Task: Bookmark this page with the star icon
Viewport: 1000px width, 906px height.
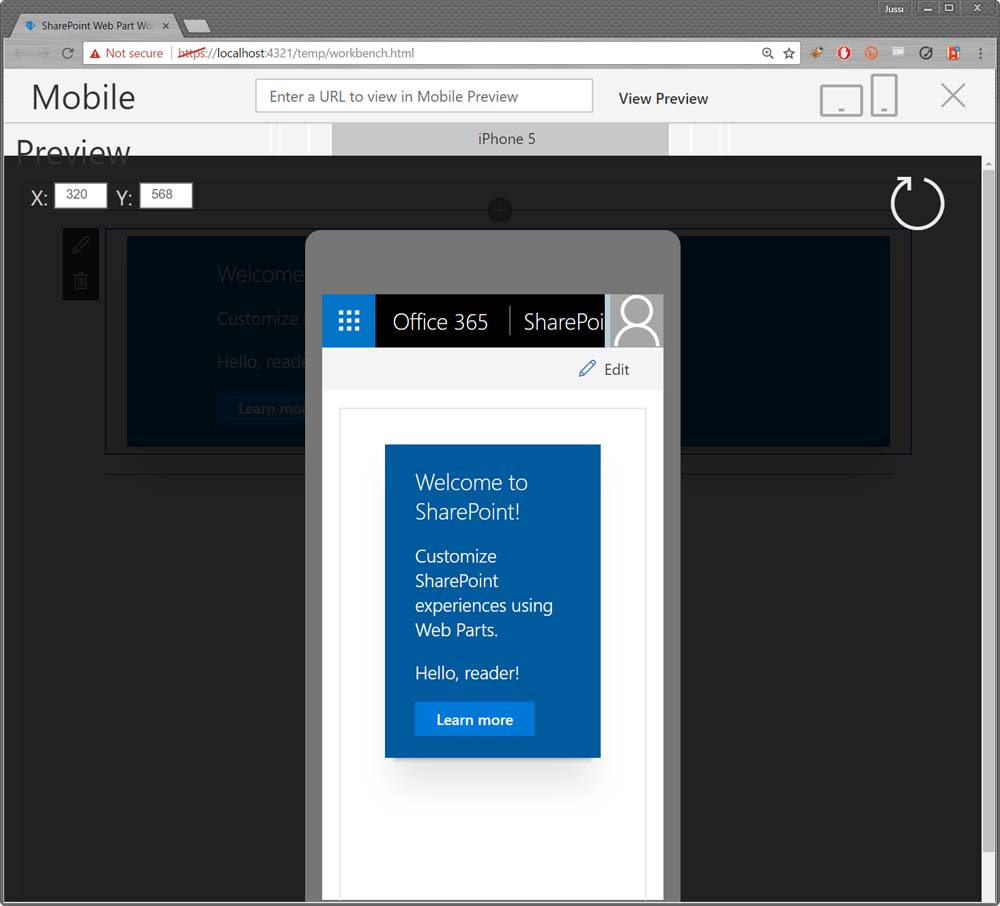Action: coord(789,54)
